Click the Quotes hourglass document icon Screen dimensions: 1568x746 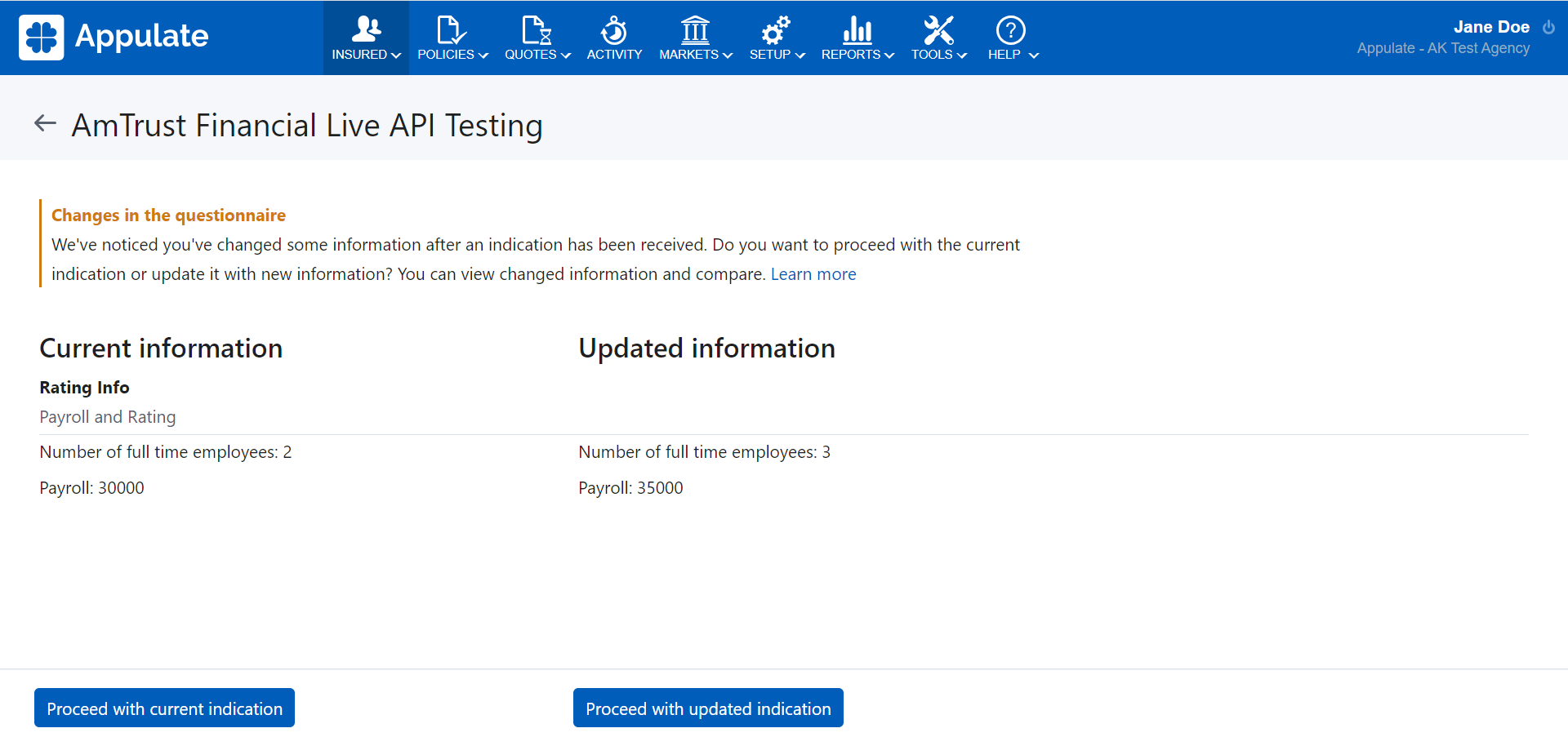point(537,30)
